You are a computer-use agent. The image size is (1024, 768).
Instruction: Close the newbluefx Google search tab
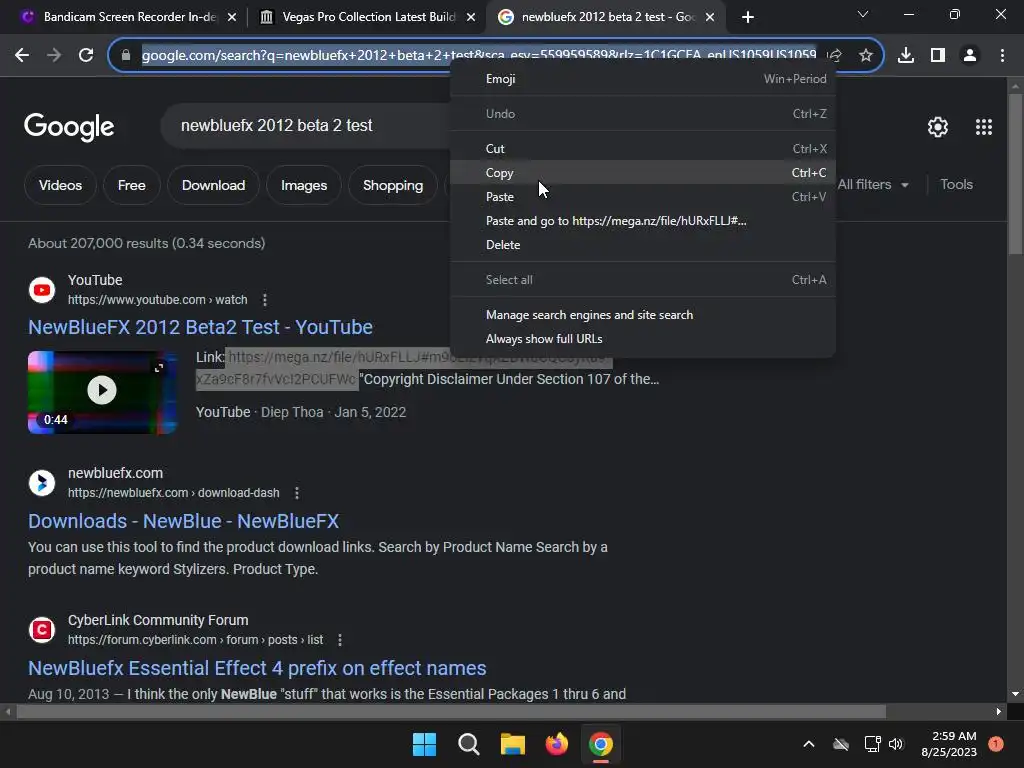pyautogui.click(x=710, y=17)
